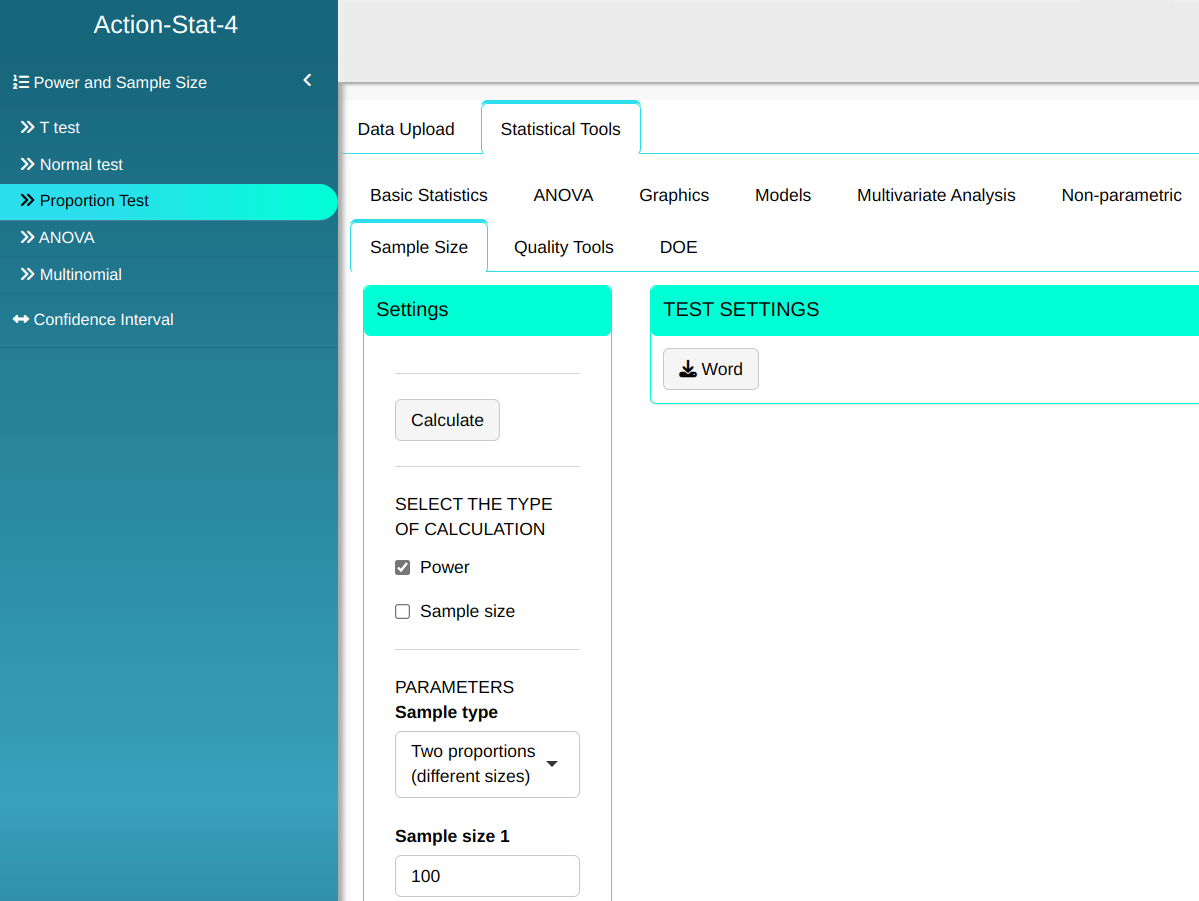The width and height of the screenshot is (1199, 901).
Task: Click the download icon on Word button
Action: [687, 369]
